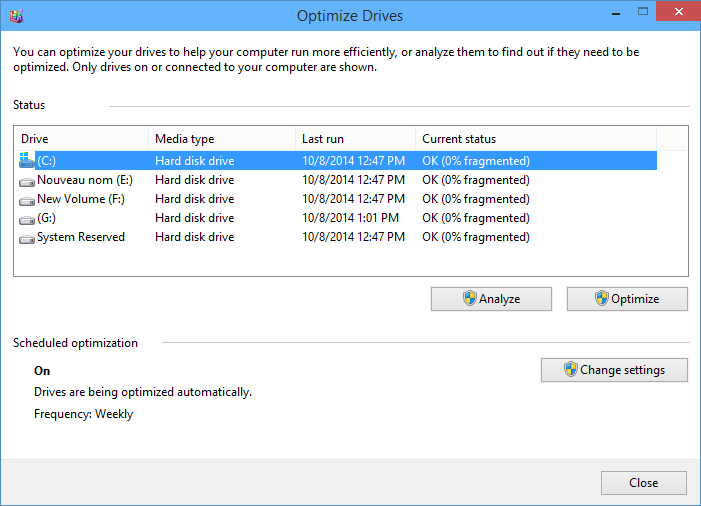Sort list by Current status column header
Viewport: 701px width, 506px height.
pyautogui.click(x=535, y=139)
